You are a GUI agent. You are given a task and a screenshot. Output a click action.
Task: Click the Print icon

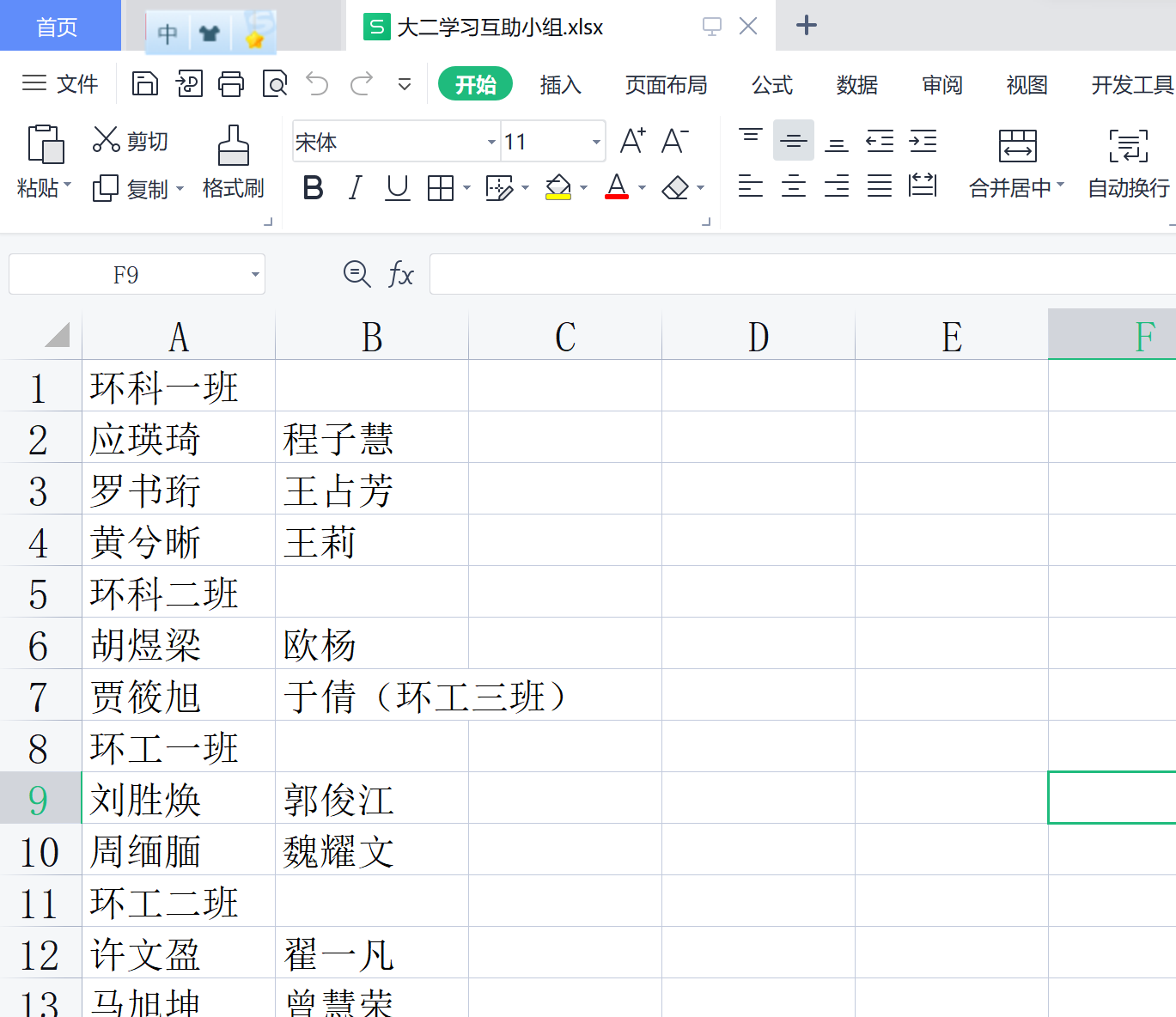coord(231,84)
